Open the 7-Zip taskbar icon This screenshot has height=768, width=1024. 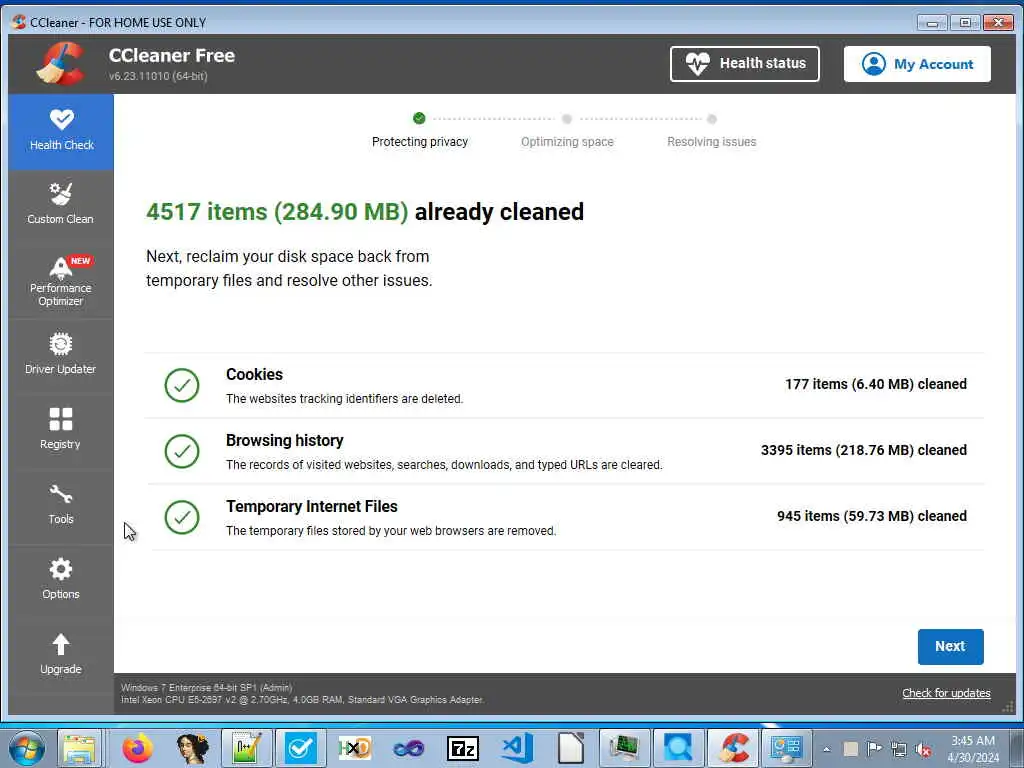click(462, 748)
